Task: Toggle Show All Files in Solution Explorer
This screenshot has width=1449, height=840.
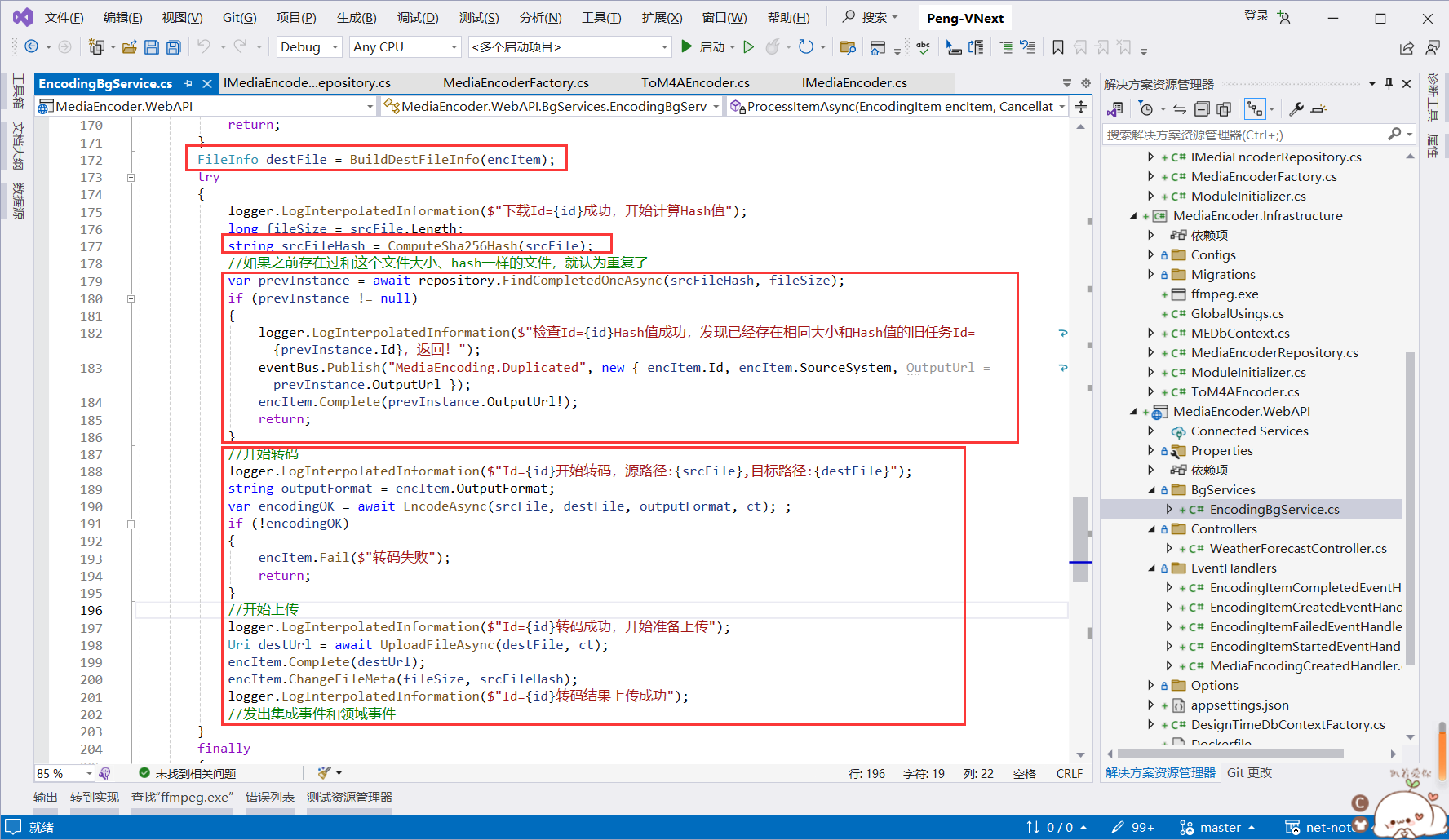Action: (1224, 108)
